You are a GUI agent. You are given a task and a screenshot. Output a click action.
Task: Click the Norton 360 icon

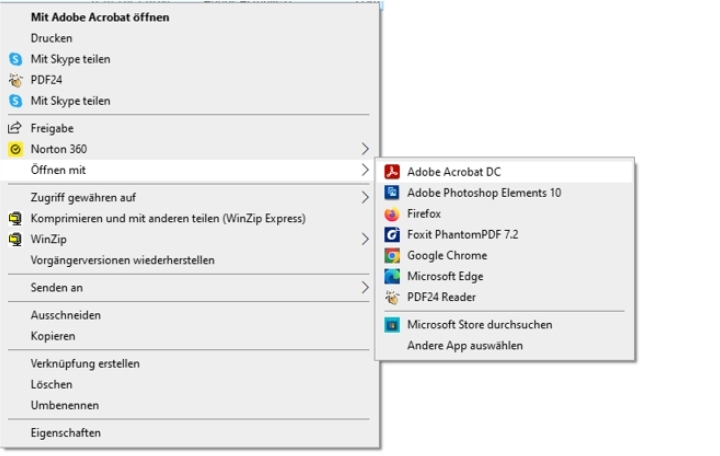[x=15, y=149]
